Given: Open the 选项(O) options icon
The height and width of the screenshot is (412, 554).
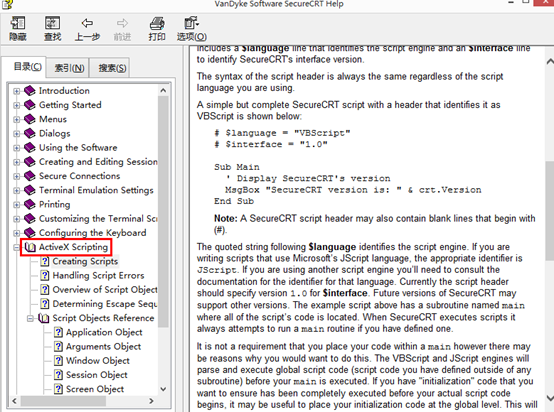Looking at the screenshot, I should [x=191, y=23].
